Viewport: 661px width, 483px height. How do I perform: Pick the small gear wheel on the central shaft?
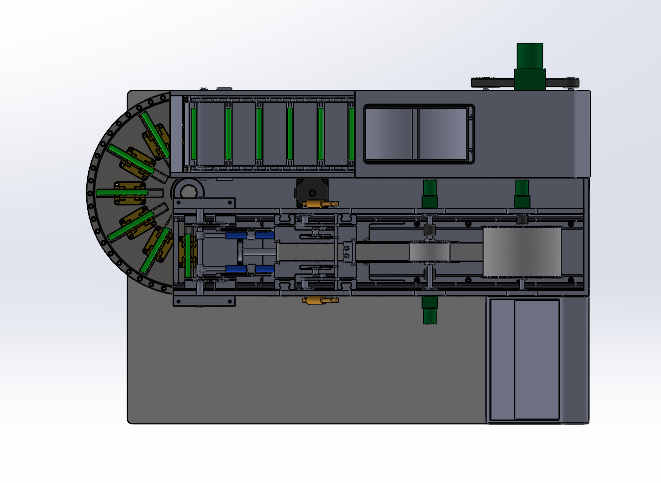click(x=429, y=252)
